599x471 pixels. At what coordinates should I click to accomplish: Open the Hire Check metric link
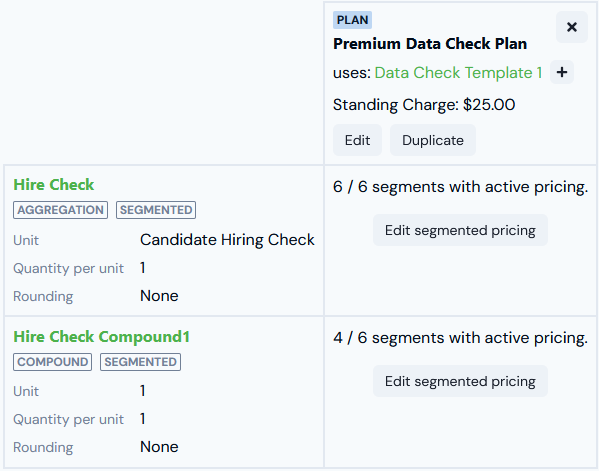click(x=53, y=185)
